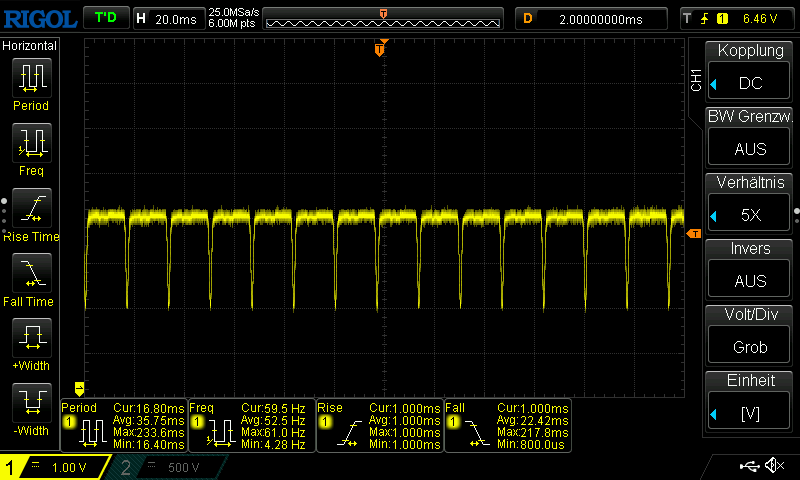Click the waveform memory overview bar
The image size is (800, 480).
click(x=383, y=19)
